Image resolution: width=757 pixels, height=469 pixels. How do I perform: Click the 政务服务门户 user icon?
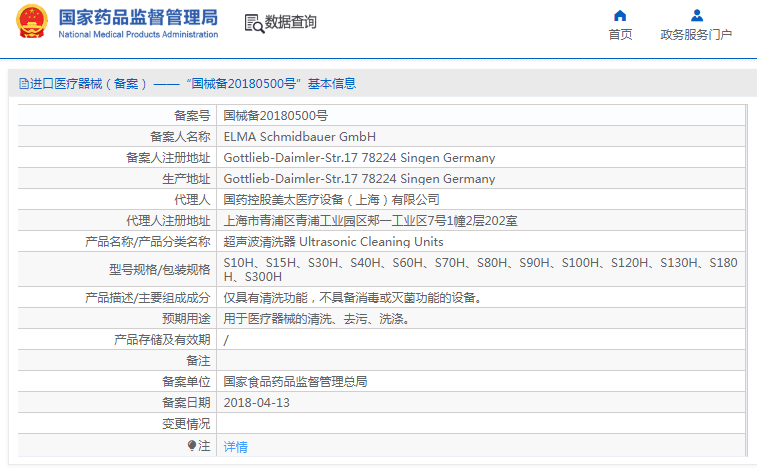click(697, 15)
